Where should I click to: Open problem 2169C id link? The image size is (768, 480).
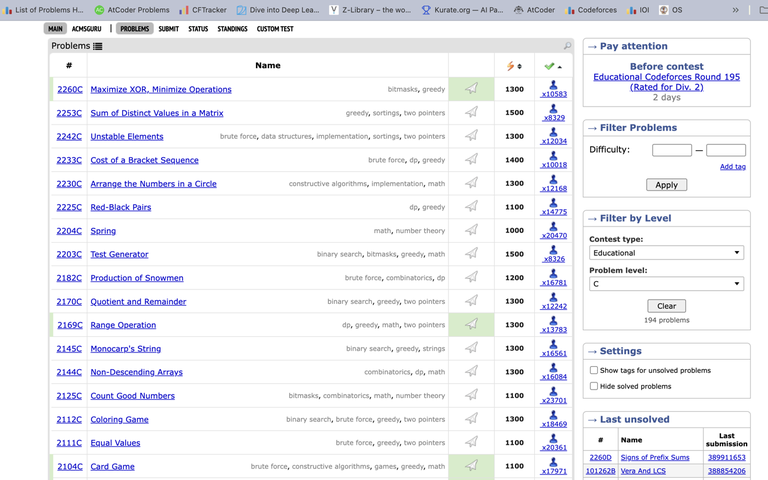tap(70, 325)
